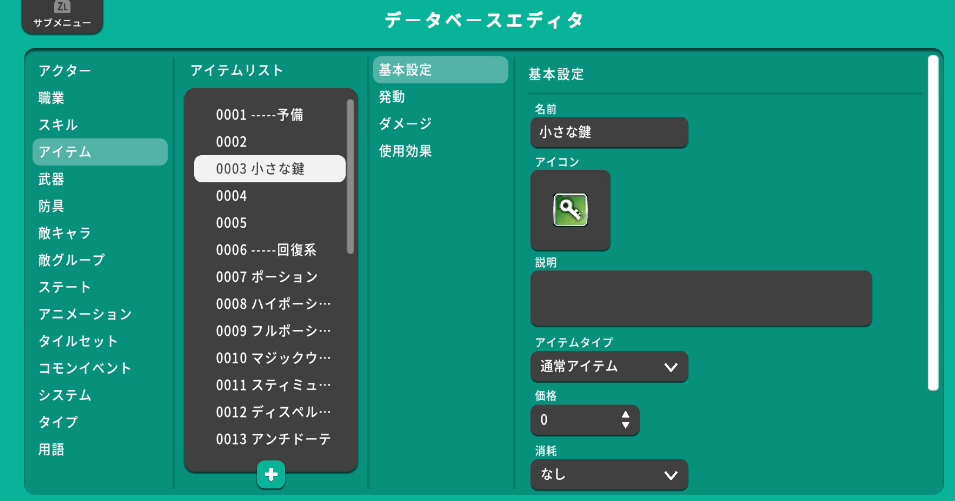Open the 使用効果 tab
This screenshot has height=501, width=955.
(x=405, y=151)
